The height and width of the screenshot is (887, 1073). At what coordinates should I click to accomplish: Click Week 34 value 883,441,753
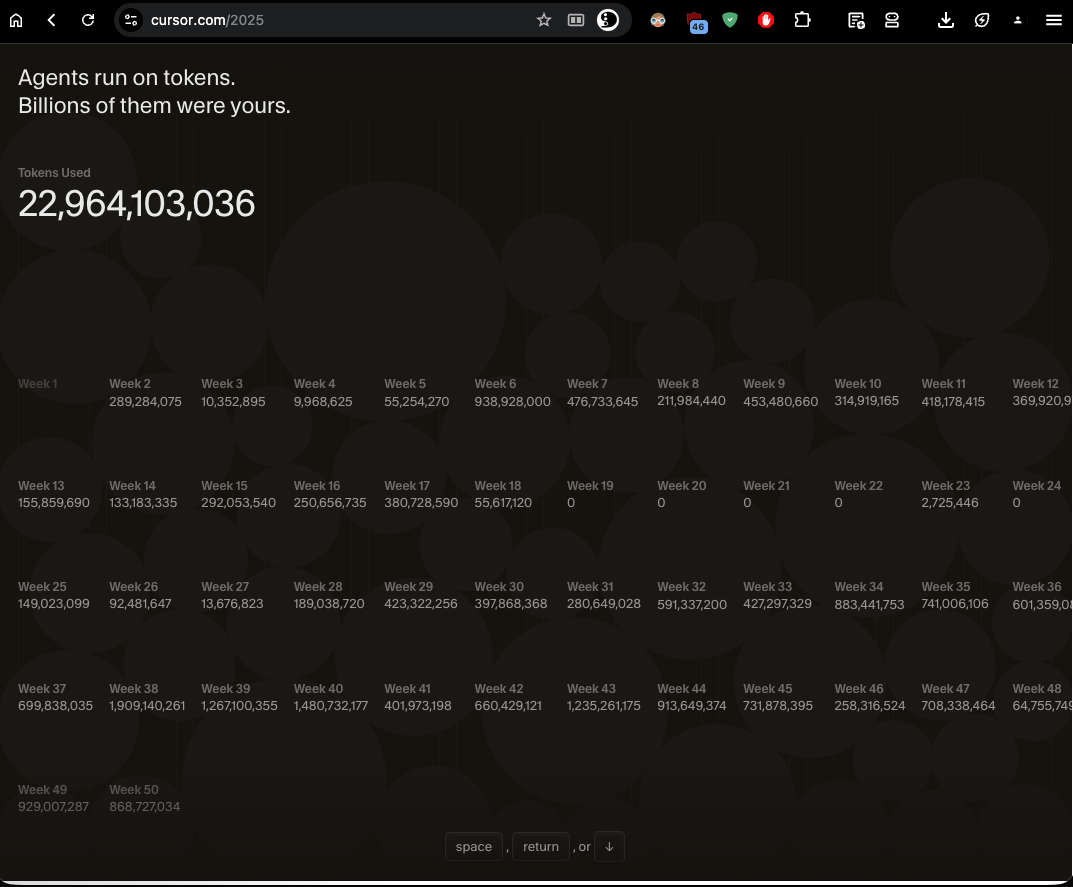point(869,604)
